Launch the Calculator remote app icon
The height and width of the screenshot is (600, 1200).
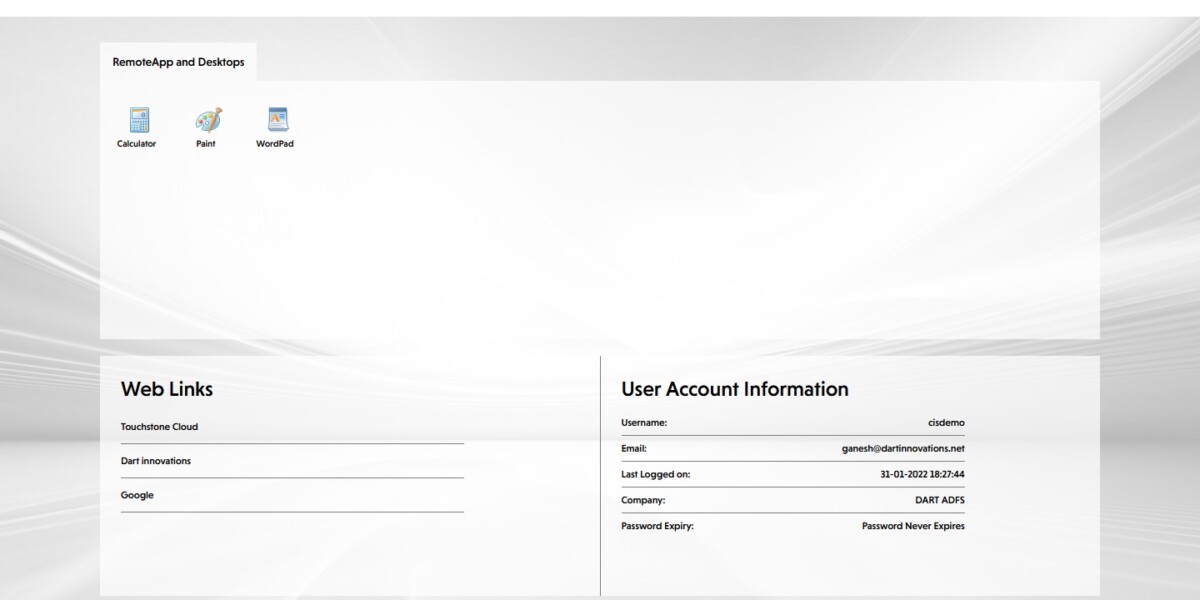coord(138,120)
